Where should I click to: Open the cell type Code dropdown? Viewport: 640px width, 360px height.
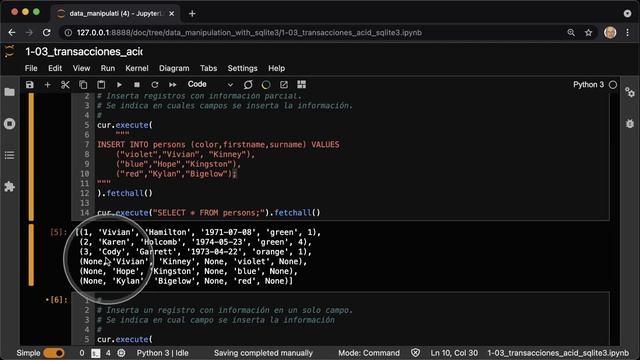(x=210, y=84)
